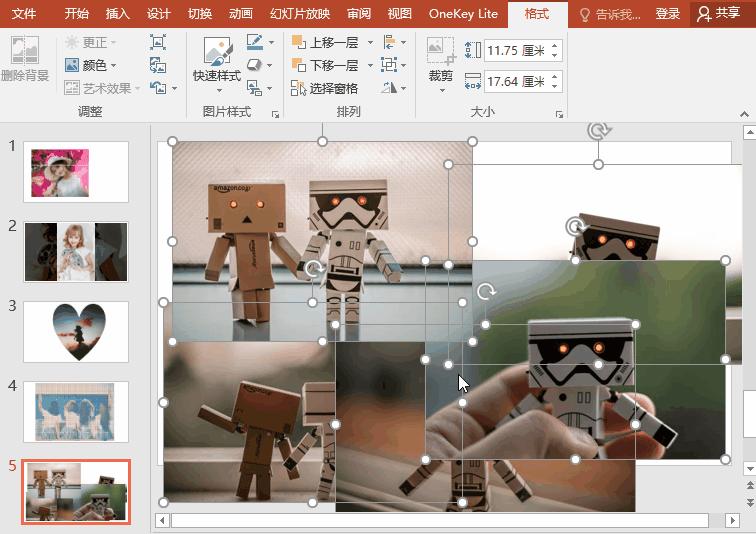The image size is (756, 534).
Task: Switch to the Insert (插入) tab
Action: (x=118, y=14)
